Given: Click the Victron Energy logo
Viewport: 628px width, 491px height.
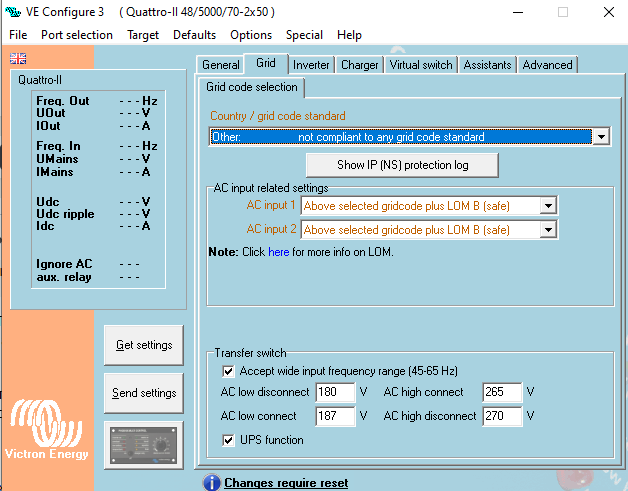Looking at the screenshot, I should point(46,429).
